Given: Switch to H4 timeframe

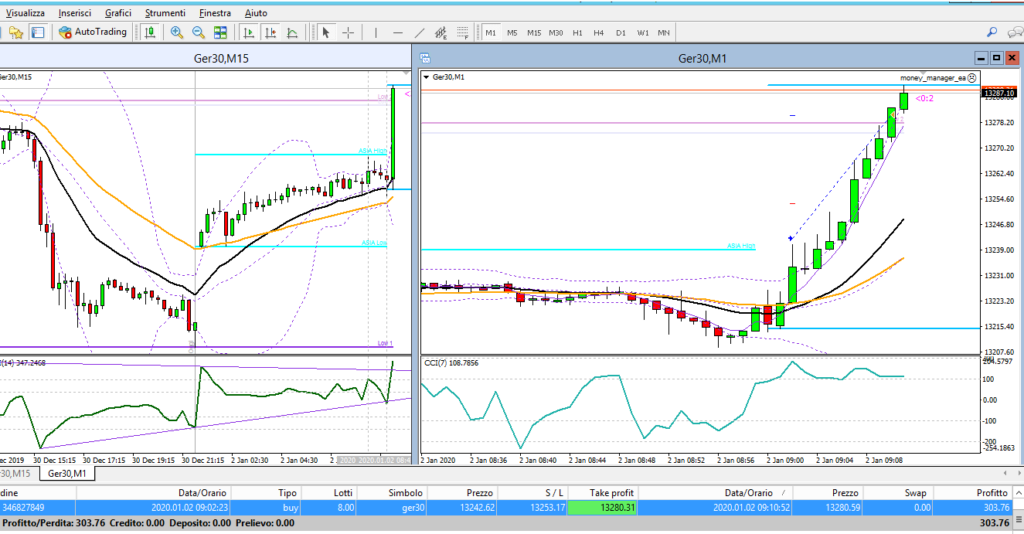Looking at the screenshot, I should pos(599,33).
